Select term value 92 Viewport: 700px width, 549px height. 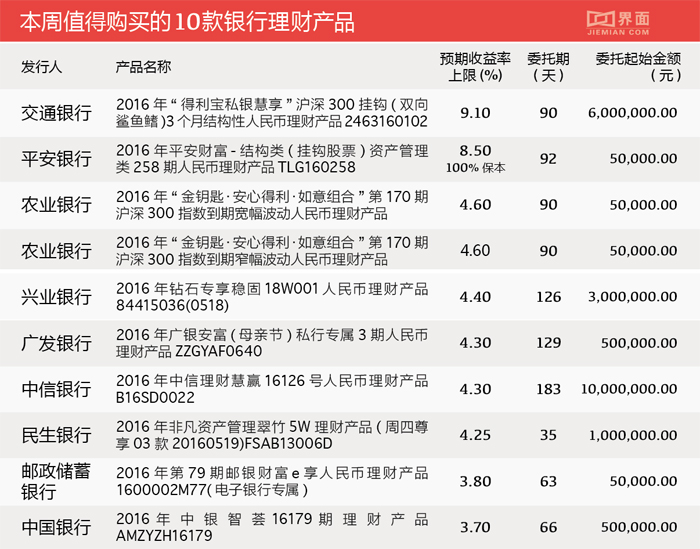pos(548,159)
